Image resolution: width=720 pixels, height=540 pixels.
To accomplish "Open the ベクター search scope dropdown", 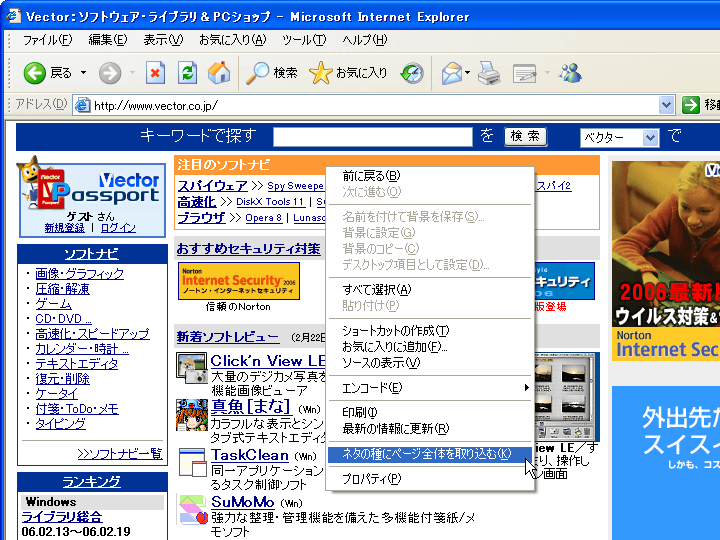I will pyautogui.click(x=650, y=137).
